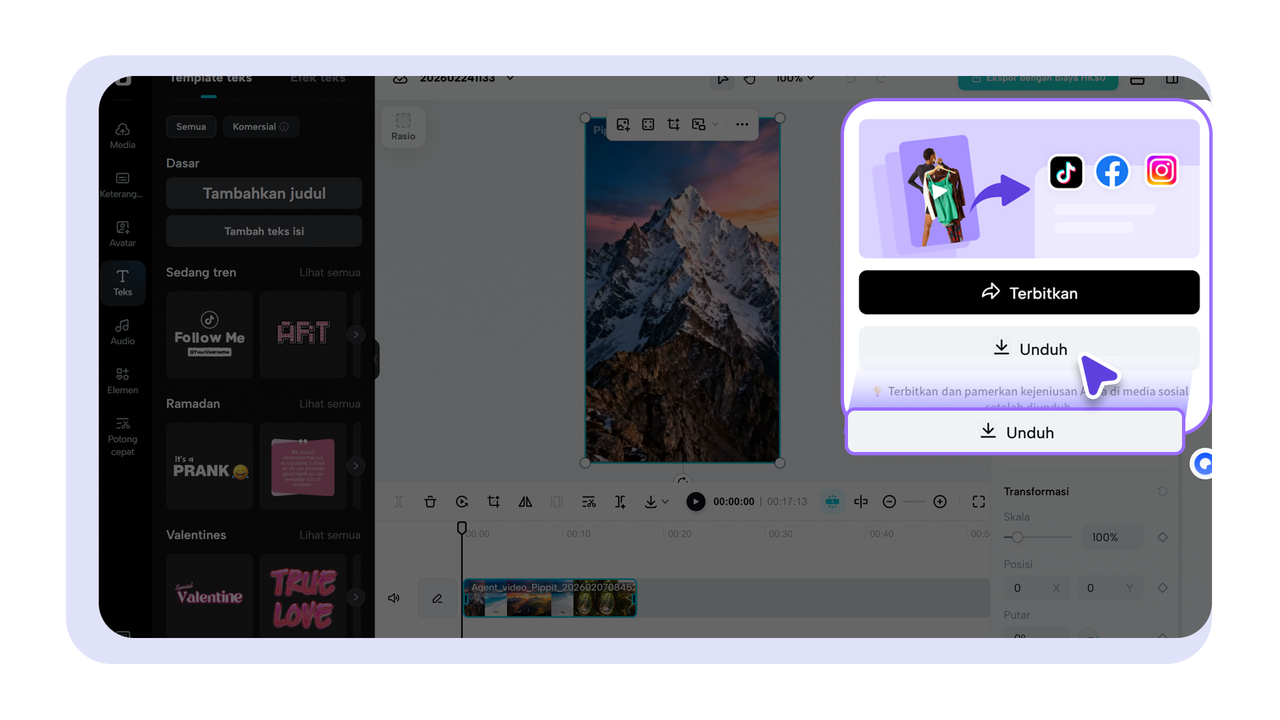Open Lihat semua for Ramadan
The width and height of the screenshot is (1280, 720).
click(330, 404)
